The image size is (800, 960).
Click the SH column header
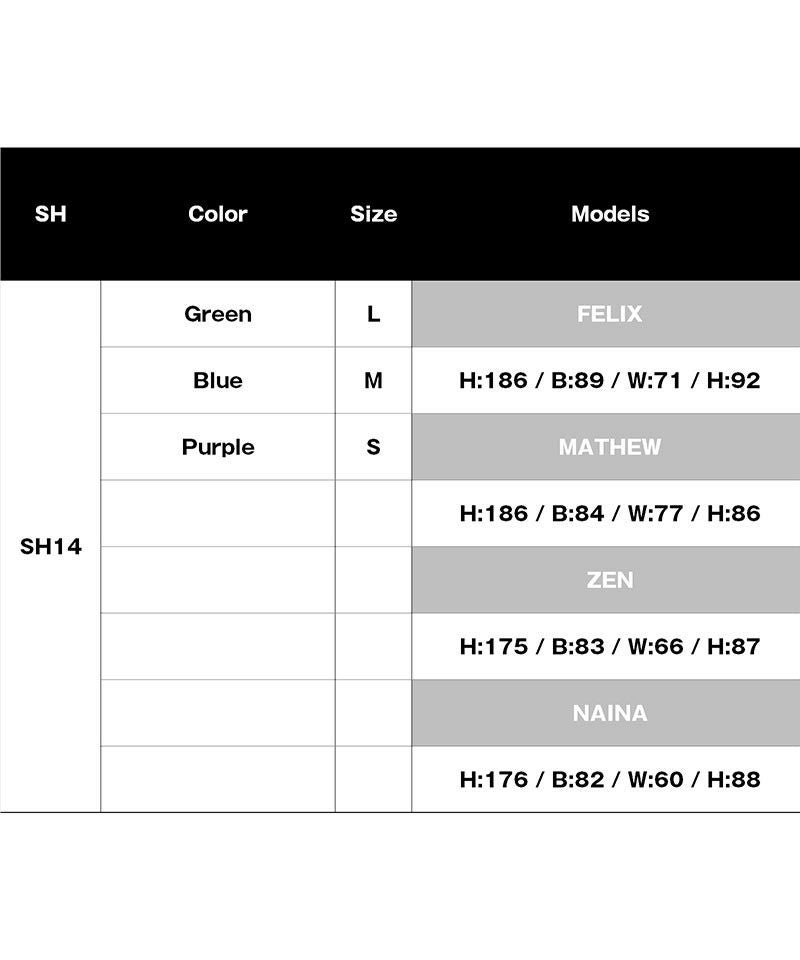coord(50,214)
